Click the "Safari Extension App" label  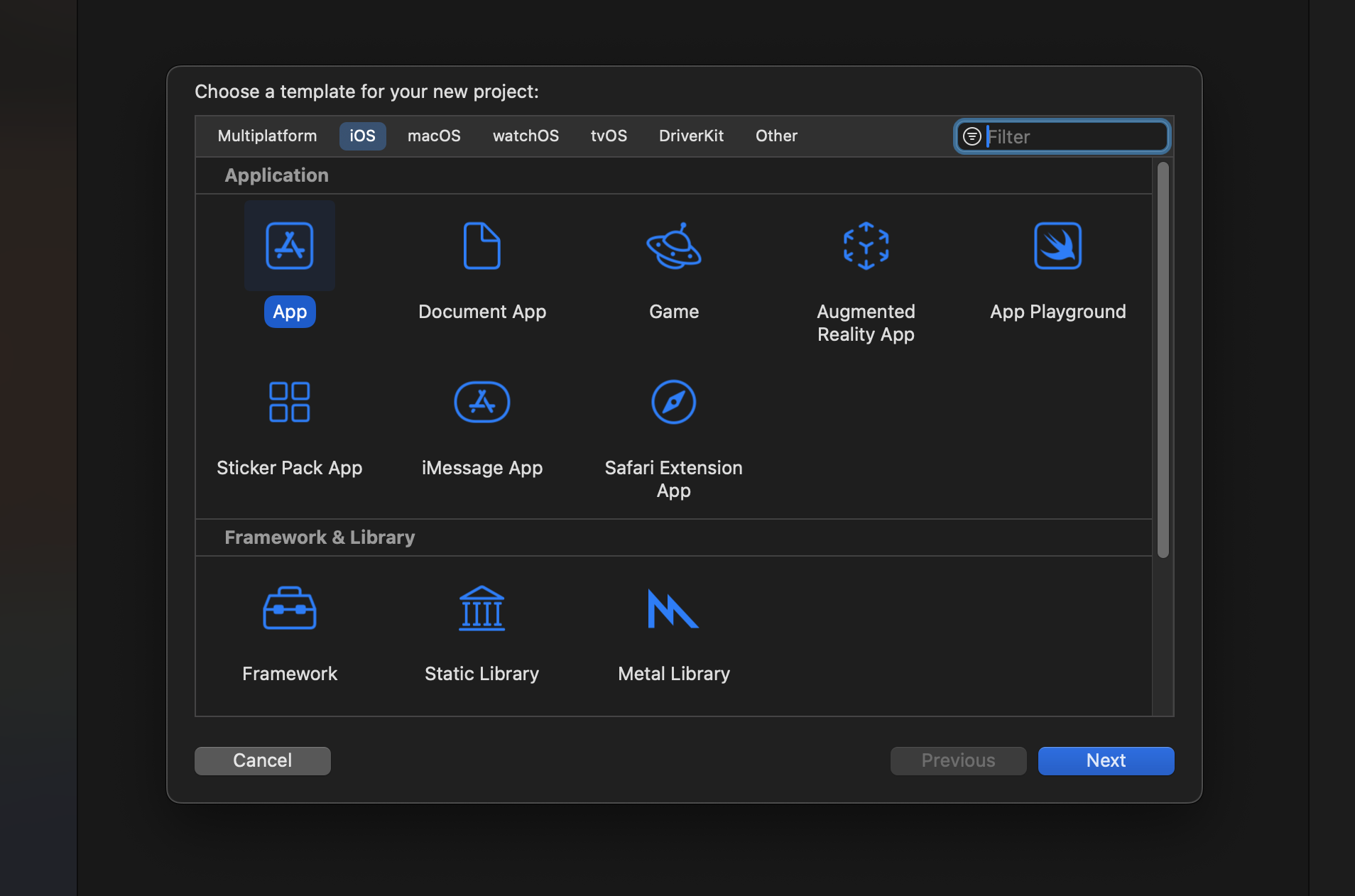coord(674,479)
